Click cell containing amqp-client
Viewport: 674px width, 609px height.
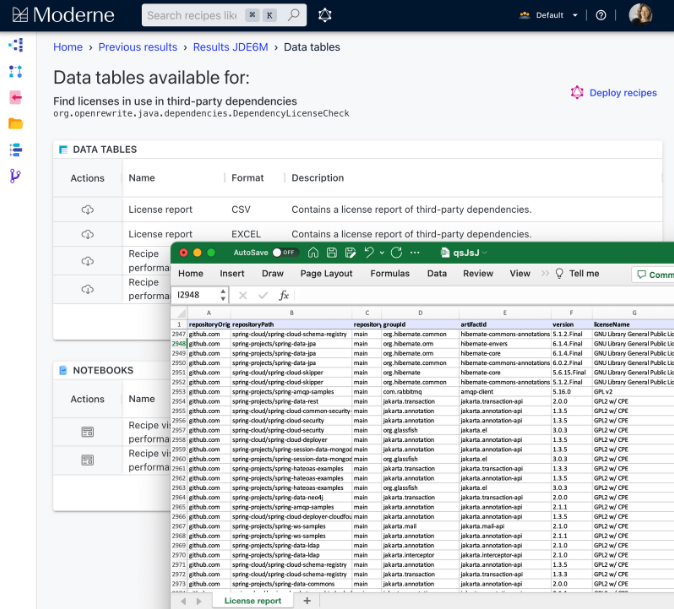coord(505,392)
